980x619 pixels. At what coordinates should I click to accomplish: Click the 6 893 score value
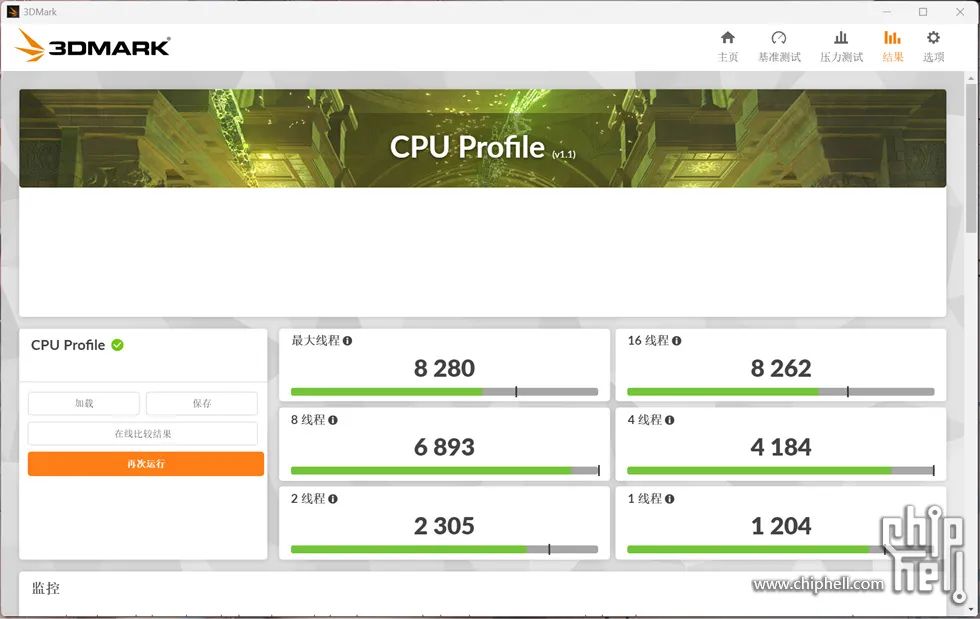pyautogui.click(x=444, y=447)
